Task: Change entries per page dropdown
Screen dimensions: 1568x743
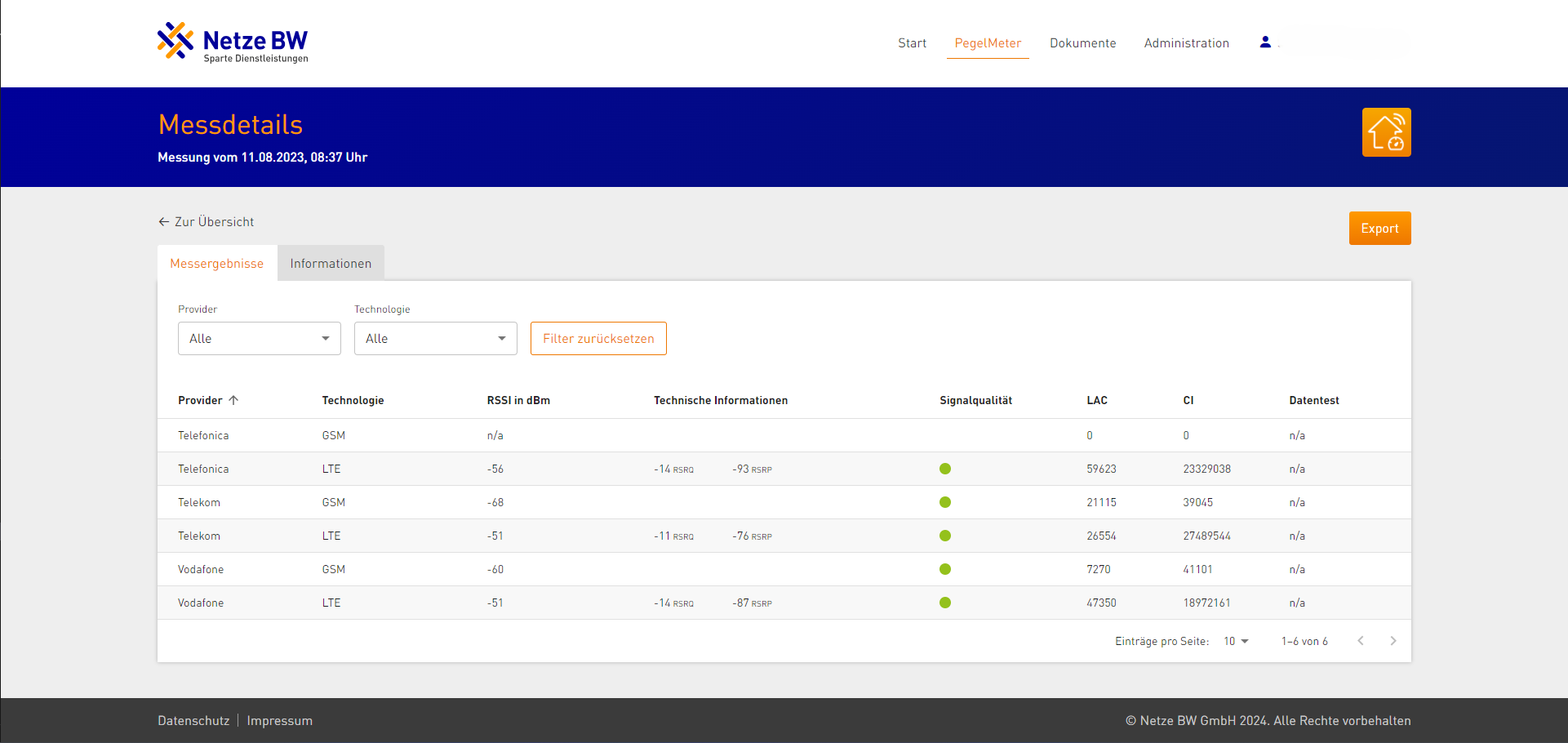Action: pos(1236,641)
